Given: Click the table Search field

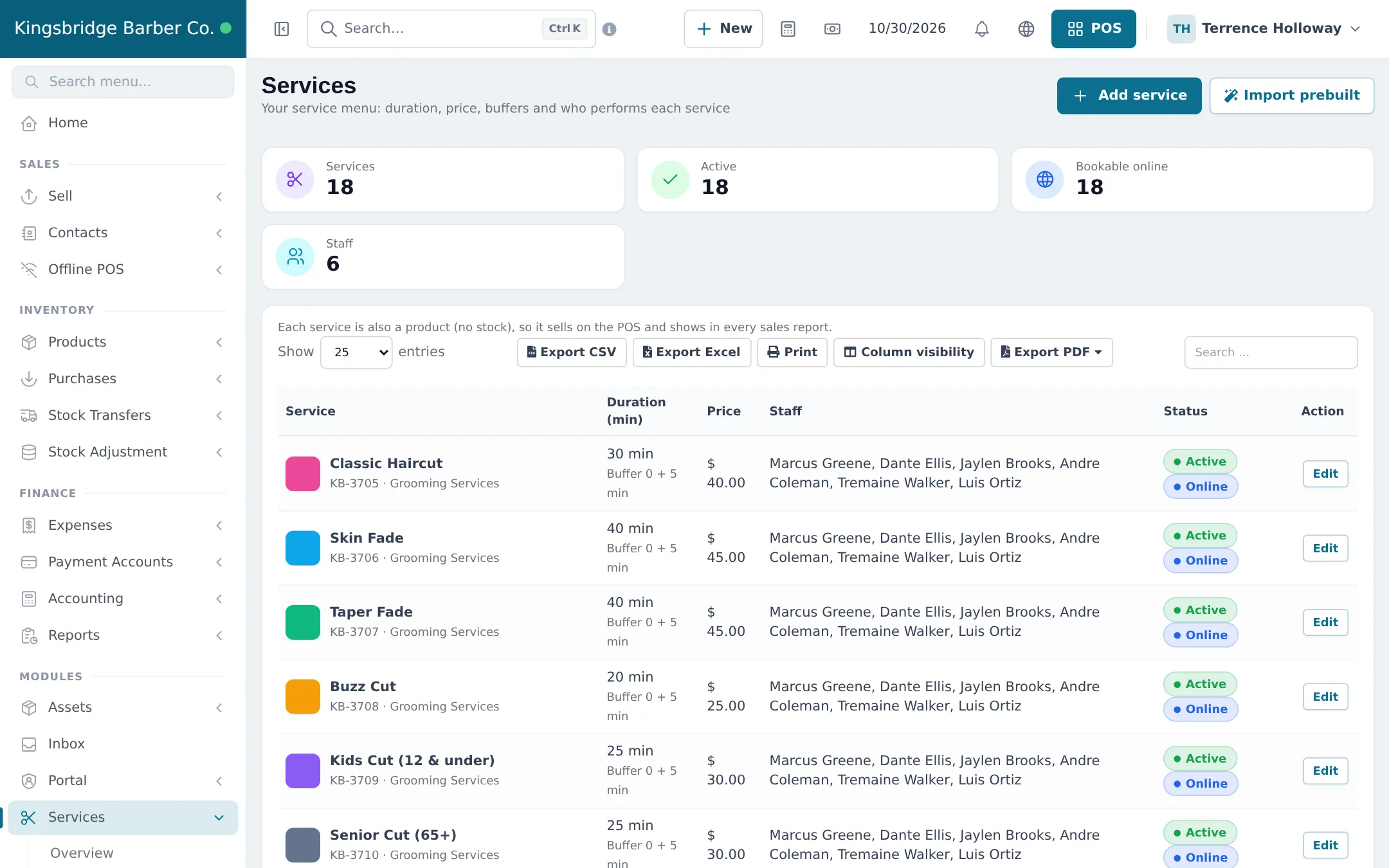Looking at the screenshot, I should (x=1271, y=352).
